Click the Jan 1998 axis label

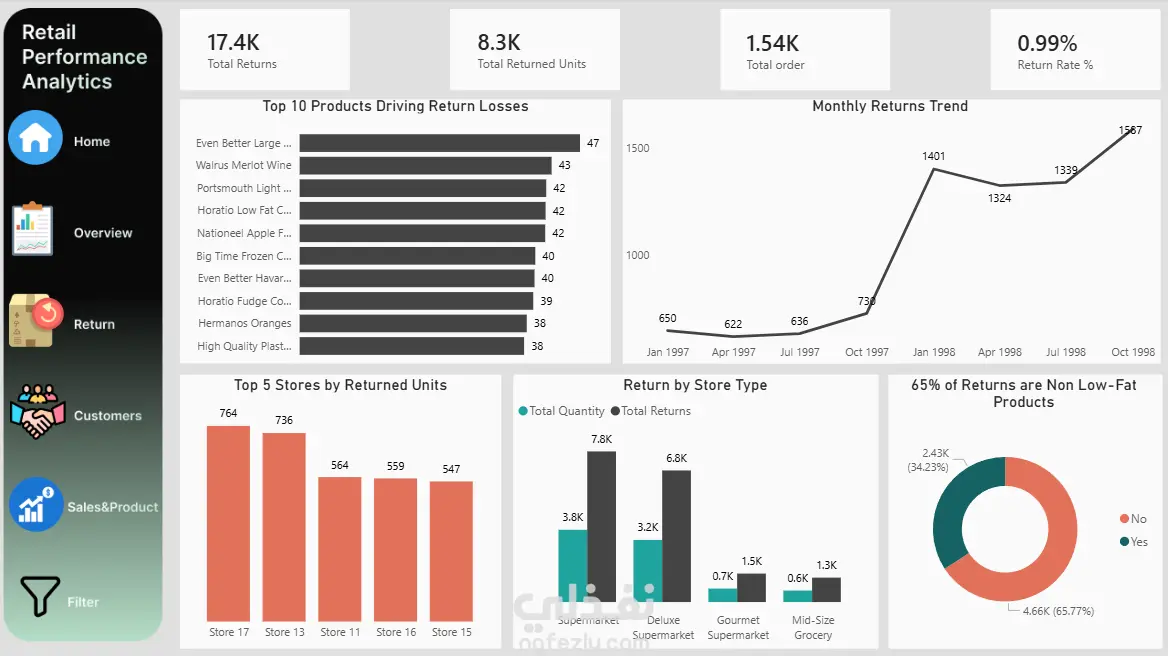tap(934, 352)
